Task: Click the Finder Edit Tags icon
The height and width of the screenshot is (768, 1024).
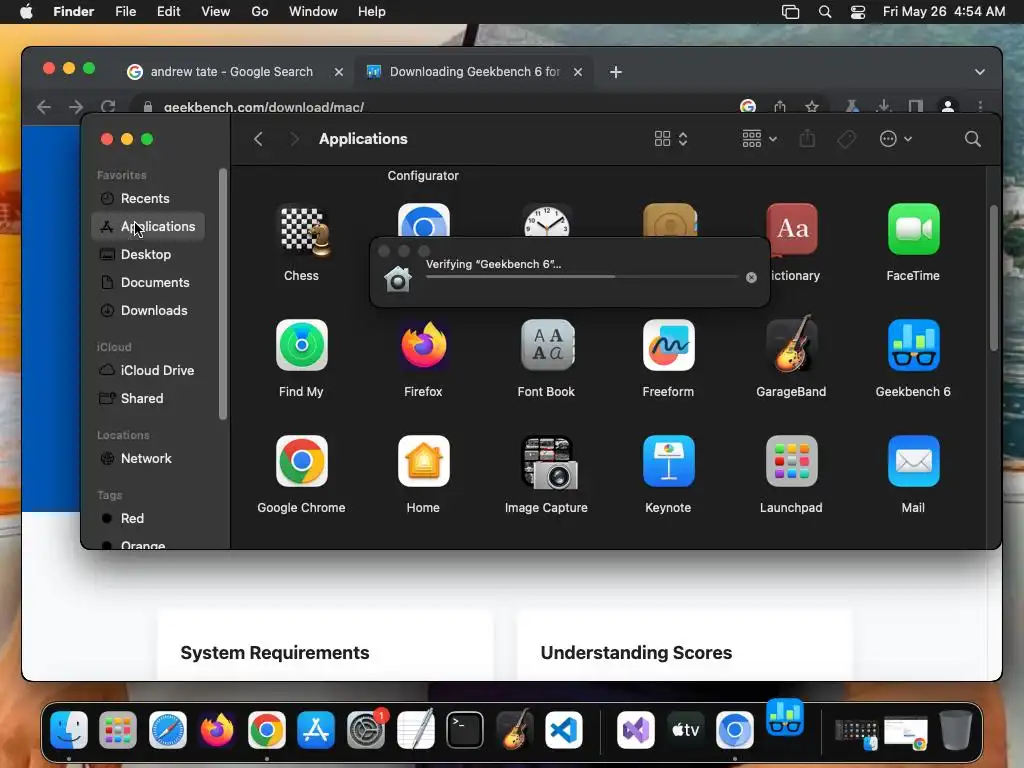Action: (x=846, y=138)
